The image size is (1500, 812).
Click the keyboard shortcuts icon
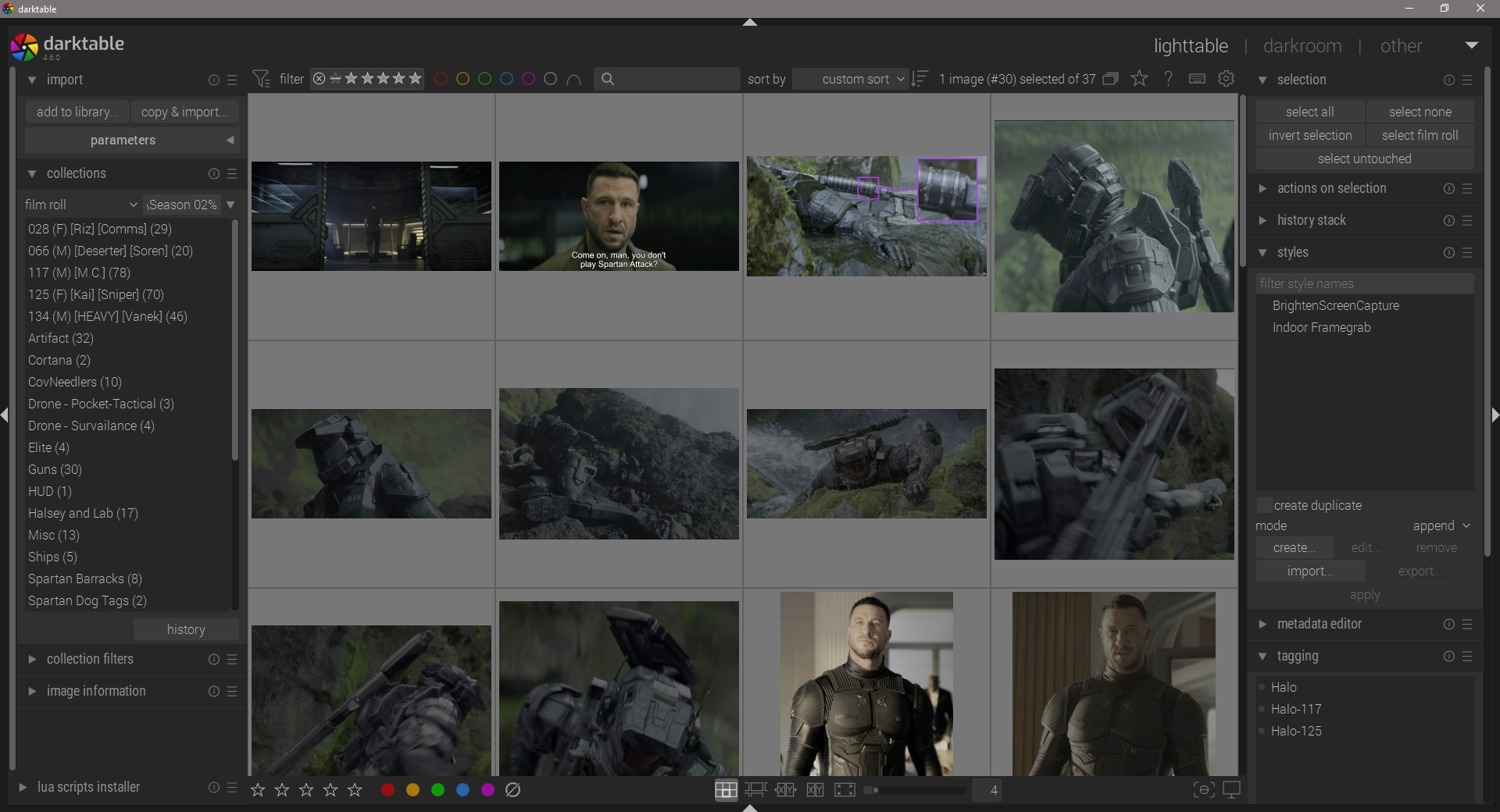(x=1197, y=79)
